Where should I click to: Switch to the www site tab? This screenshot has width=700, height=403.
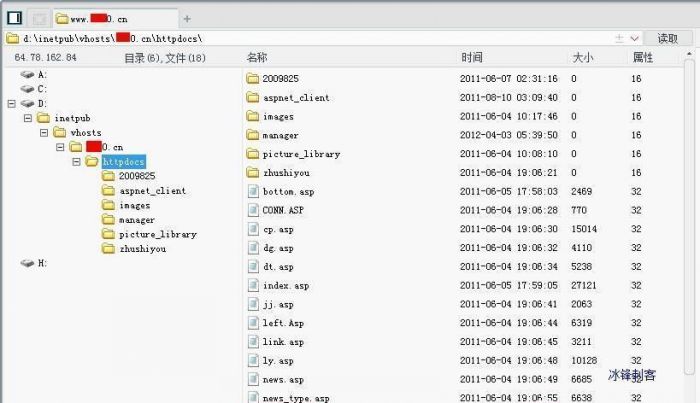tap(115, 19)
